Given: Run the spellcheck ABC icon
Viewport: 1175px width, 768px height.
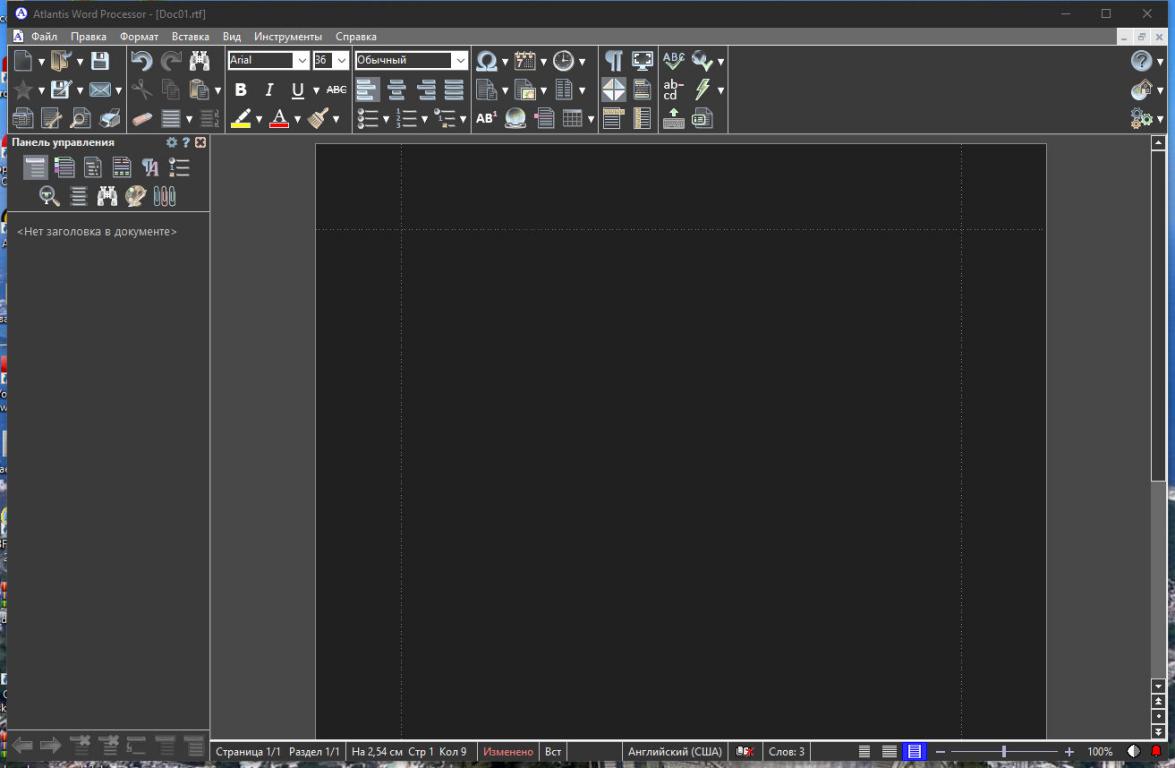Looking at the screenshot, I should [x=674, y=61].
